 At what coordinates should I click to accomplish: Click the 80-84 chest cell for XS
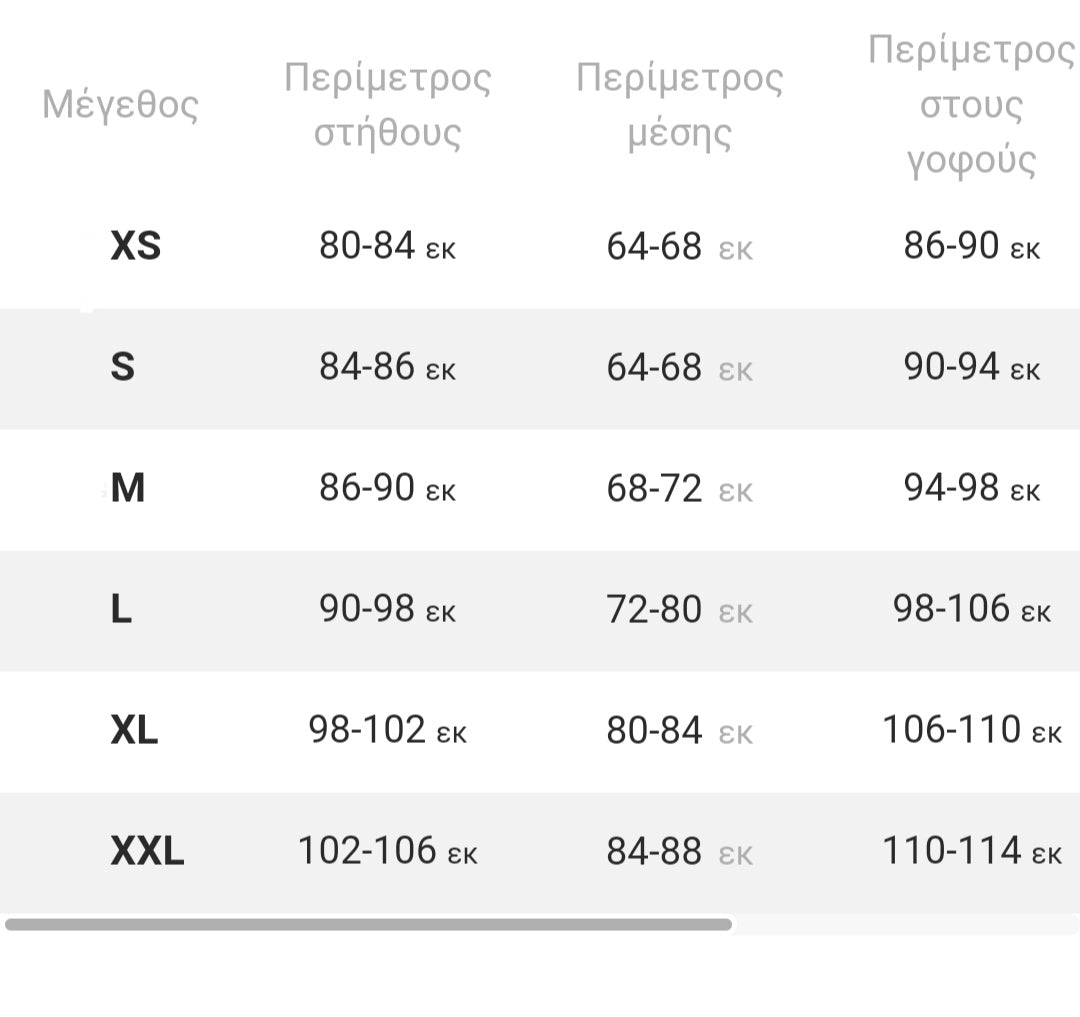(x=387, y=246)
